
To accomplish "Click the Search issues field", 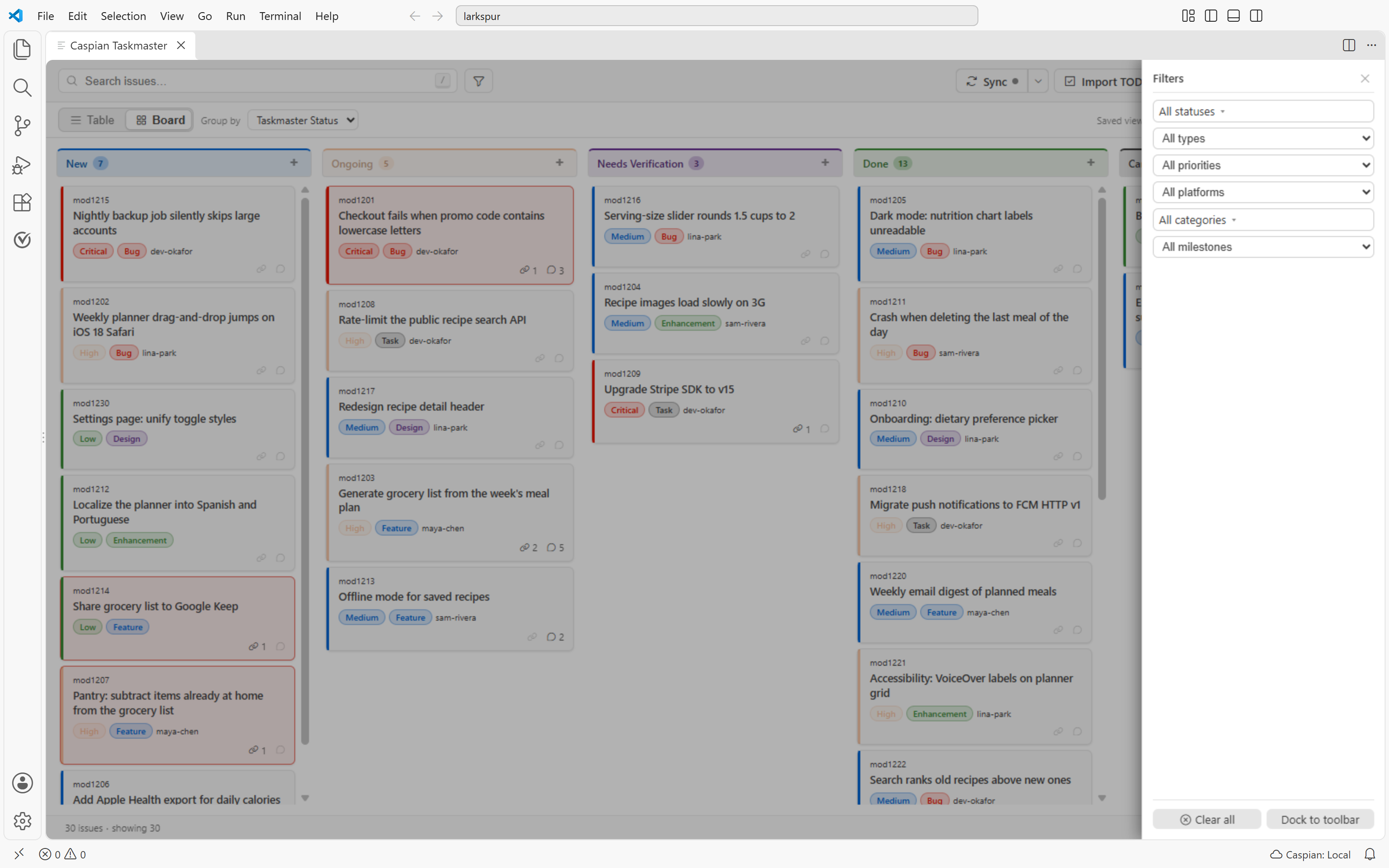I will click(258, 81).
